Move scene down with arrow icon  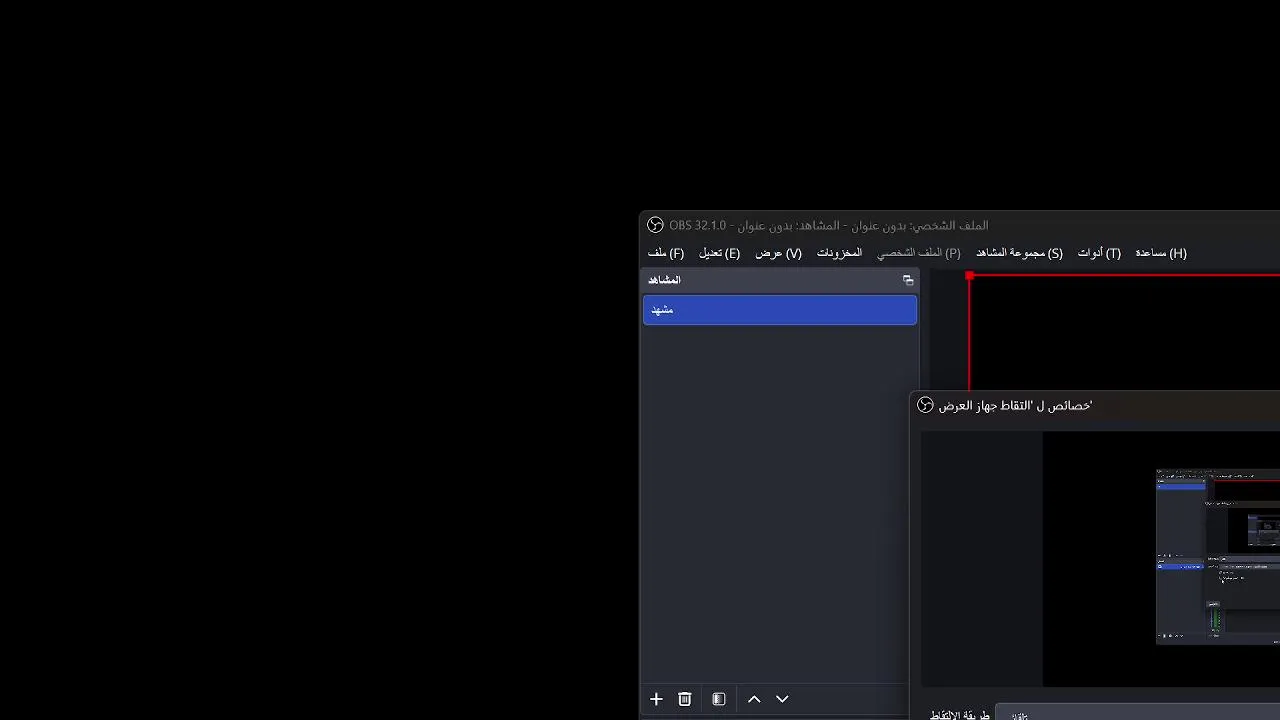(x=782, y=699)
